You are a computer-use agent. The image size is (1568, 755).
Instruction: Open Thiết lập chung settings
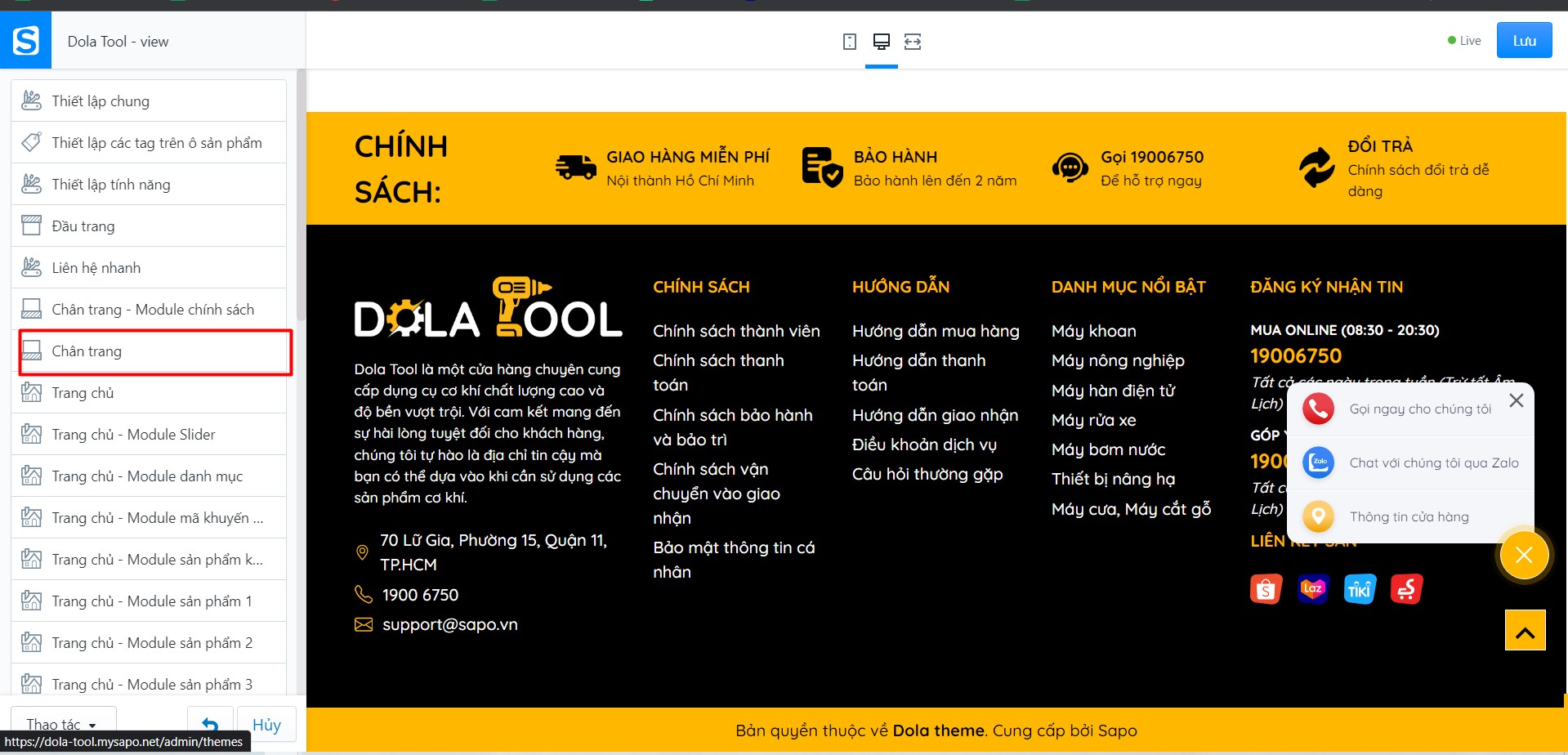pos(149,101)
